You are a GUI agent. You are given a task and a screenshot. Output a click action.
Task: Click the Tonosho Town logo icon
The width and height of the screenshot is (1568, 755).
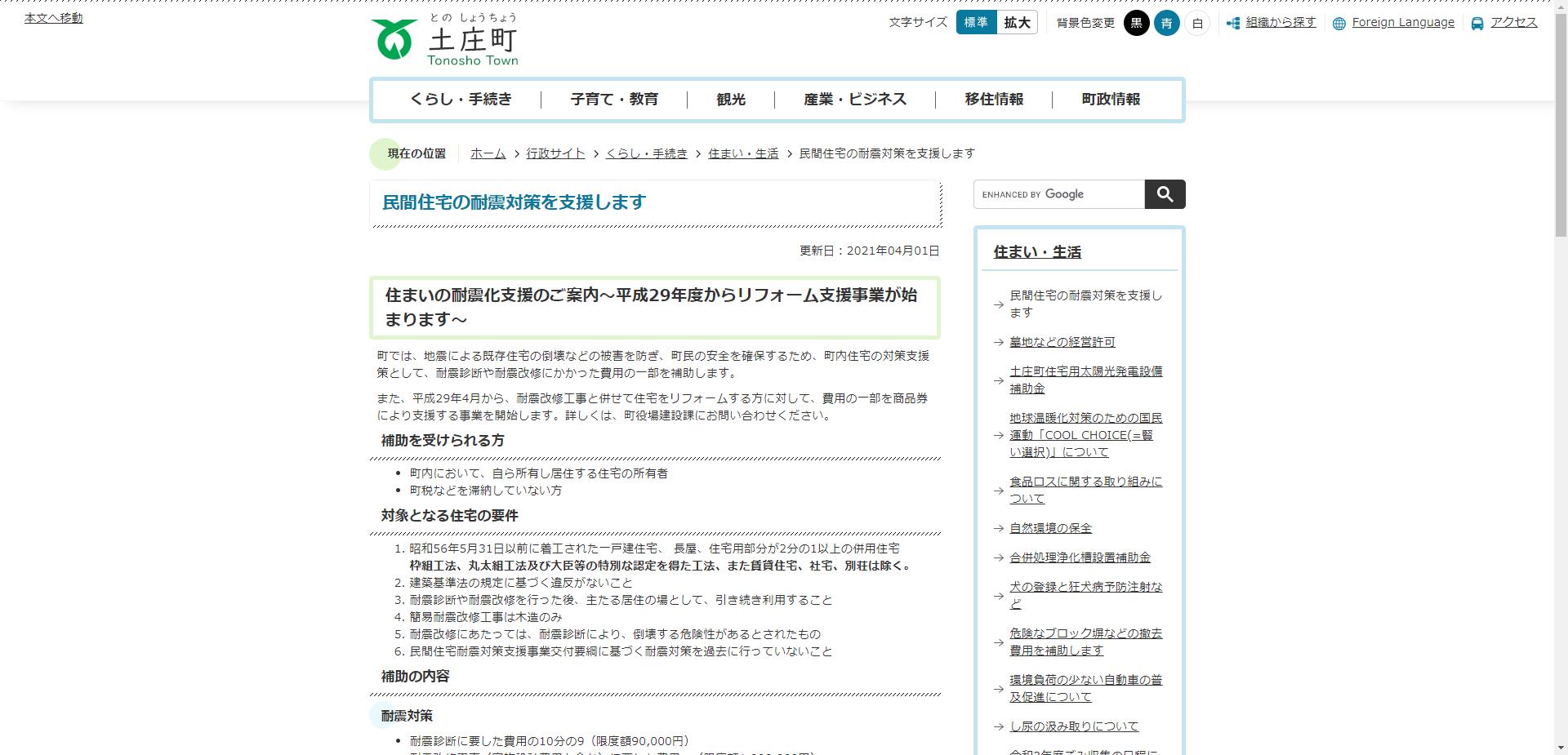[394, 37]
